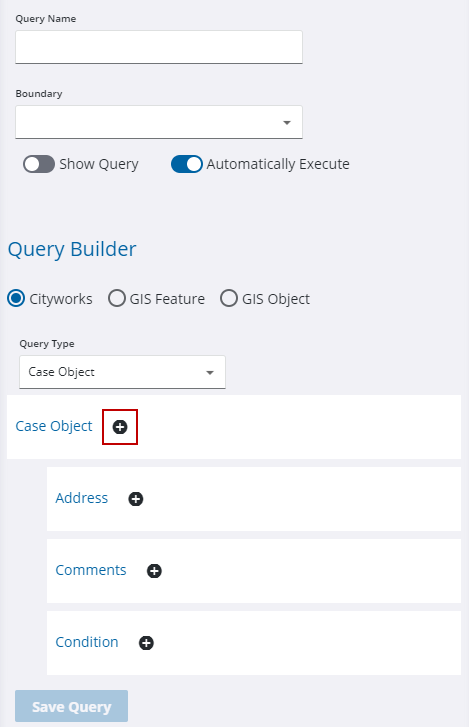470x727 pixels.
Task: Turn on the Show Query switch
Action: click(x=39, y=164)
